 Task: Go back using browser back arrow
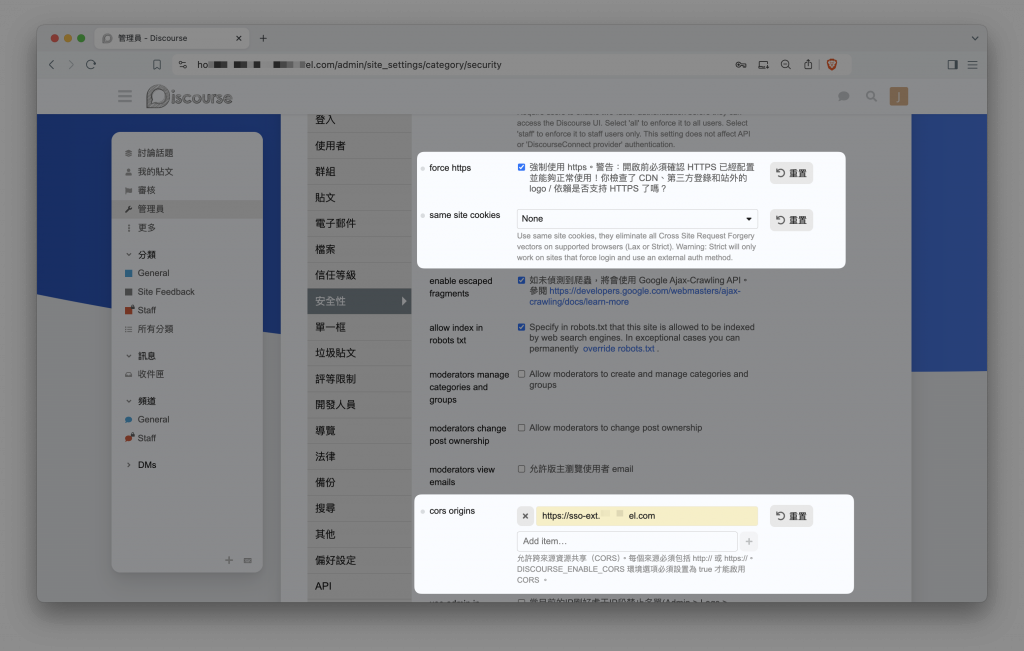click(x=52, y=65)
